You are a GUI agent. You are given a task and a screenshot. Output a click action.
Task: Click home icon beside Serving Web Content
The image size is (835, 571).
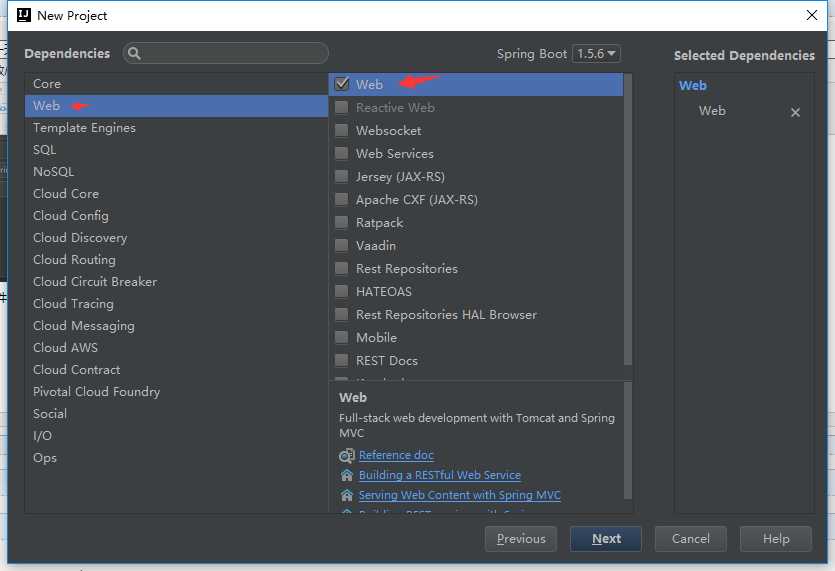tap(347, 495)
